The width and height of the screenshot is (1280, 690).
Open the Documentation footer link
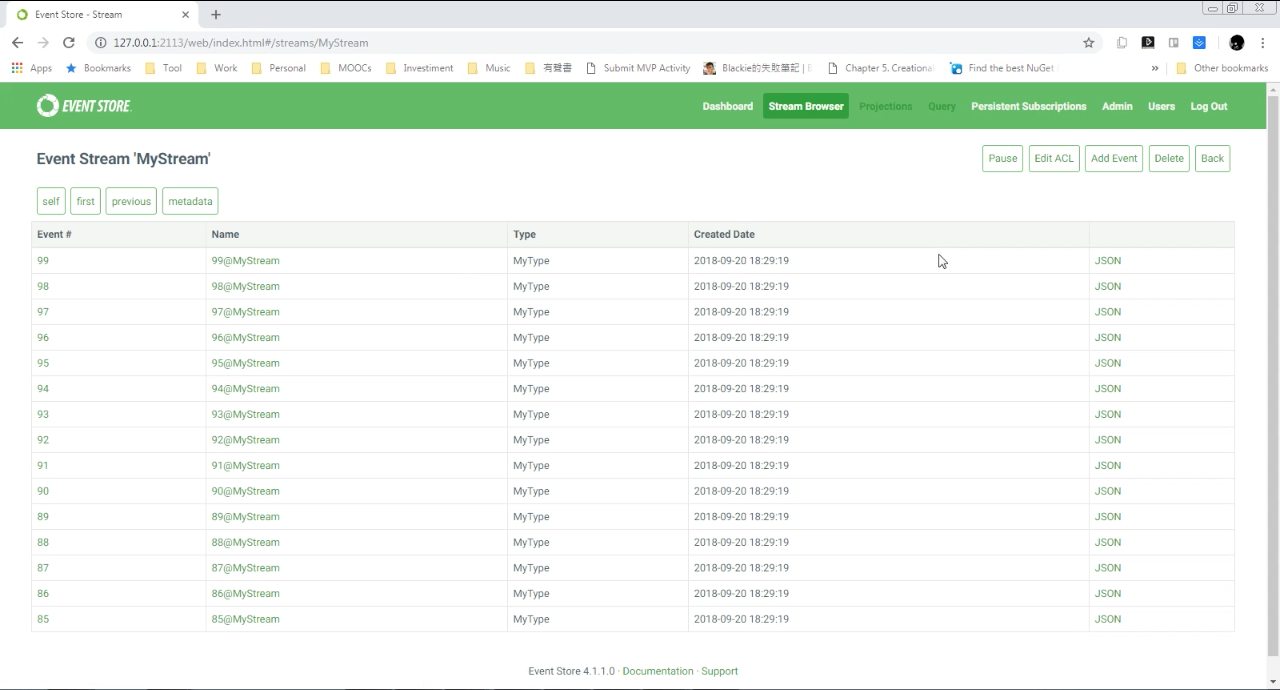(658, 671)
